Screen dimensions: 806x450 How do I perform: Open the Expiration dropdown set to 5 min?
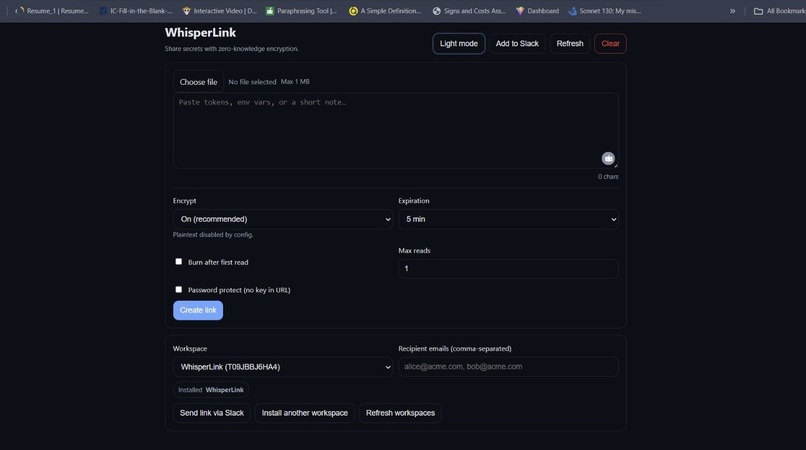coord(508,219)
